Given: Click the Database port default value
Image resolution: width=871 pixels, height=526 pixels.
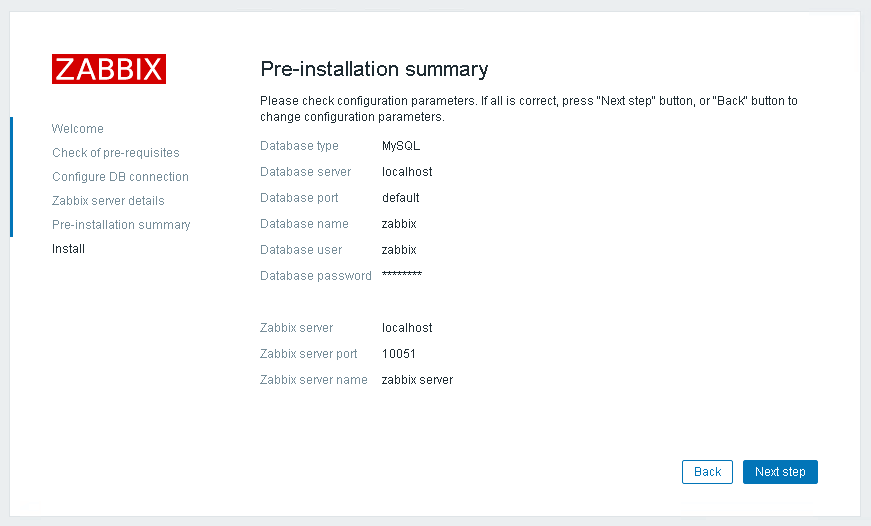Looking at the screenshot, I should coord(400,198).
